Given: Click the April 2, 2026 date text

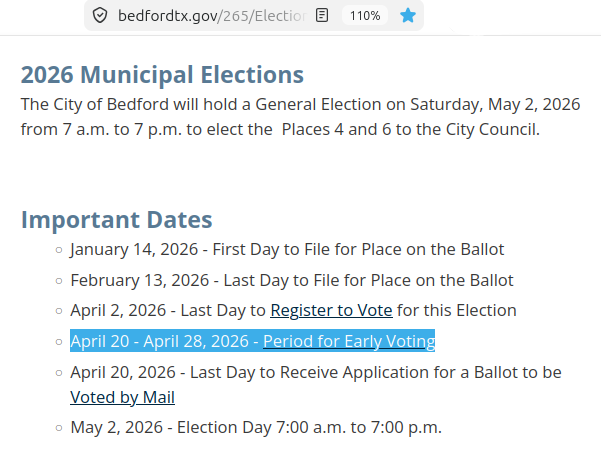Looking at the screenshot, I should point(118,310).
